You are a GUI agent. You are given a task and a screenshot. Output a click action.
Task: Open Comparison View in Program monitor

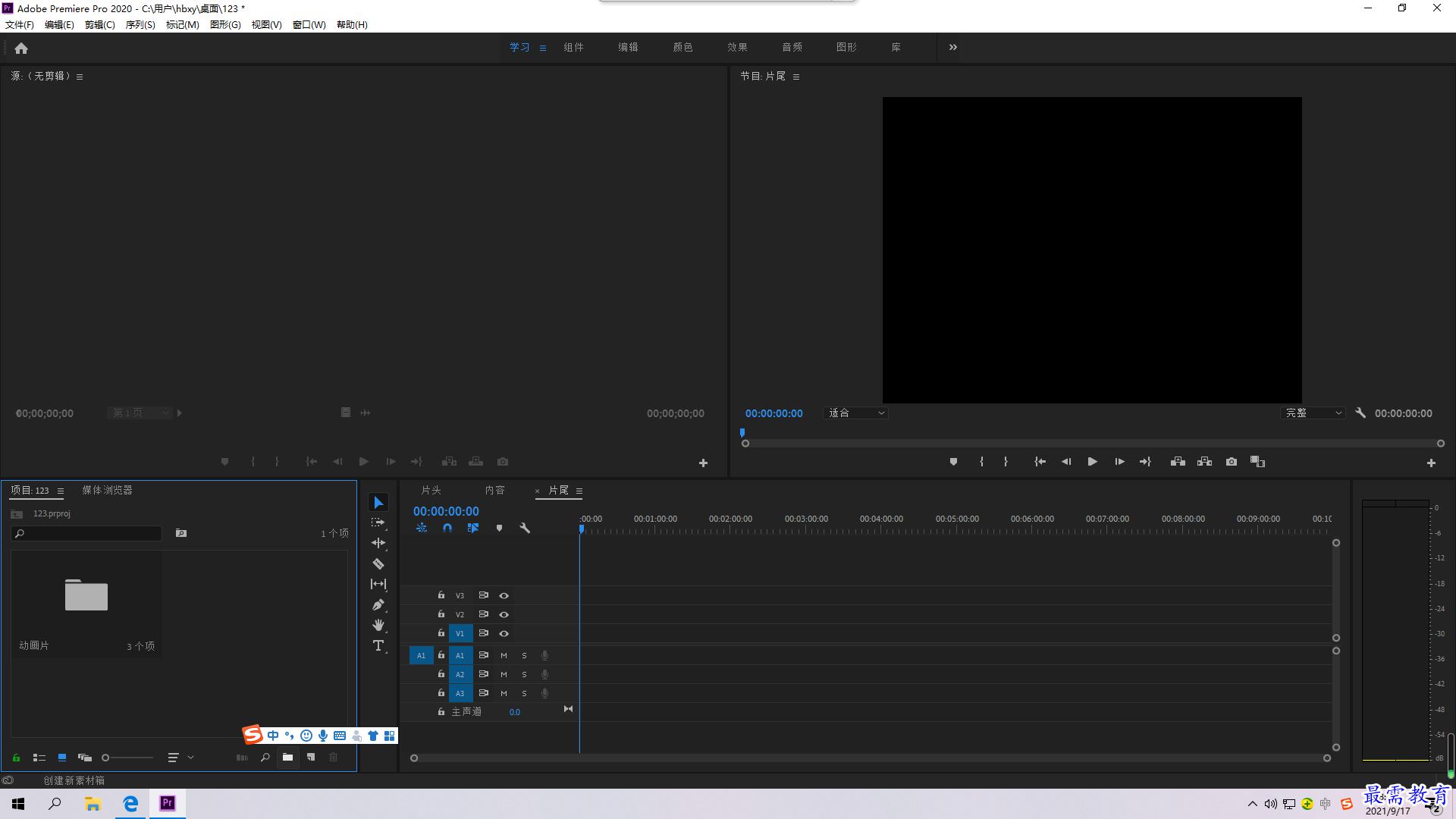1257,462
